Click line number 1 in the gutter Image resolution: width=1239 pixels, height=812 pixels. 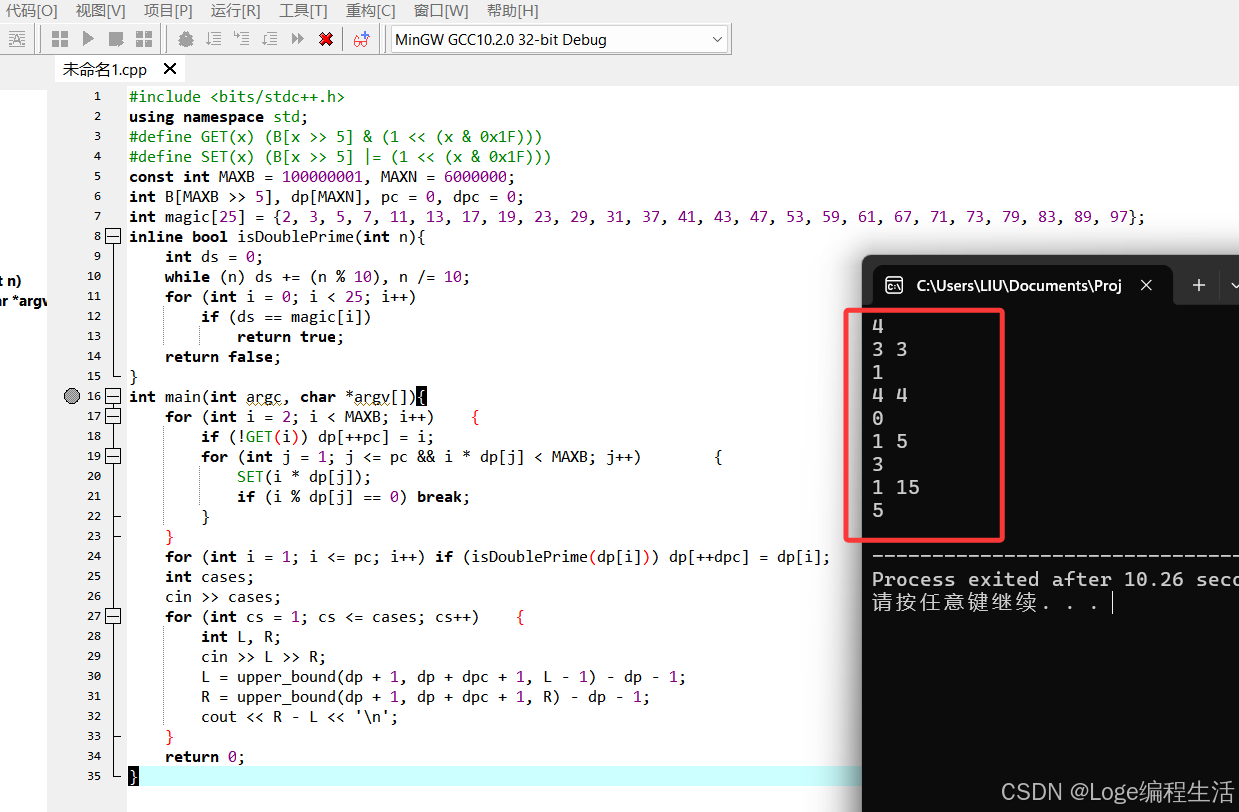point(97,96)
